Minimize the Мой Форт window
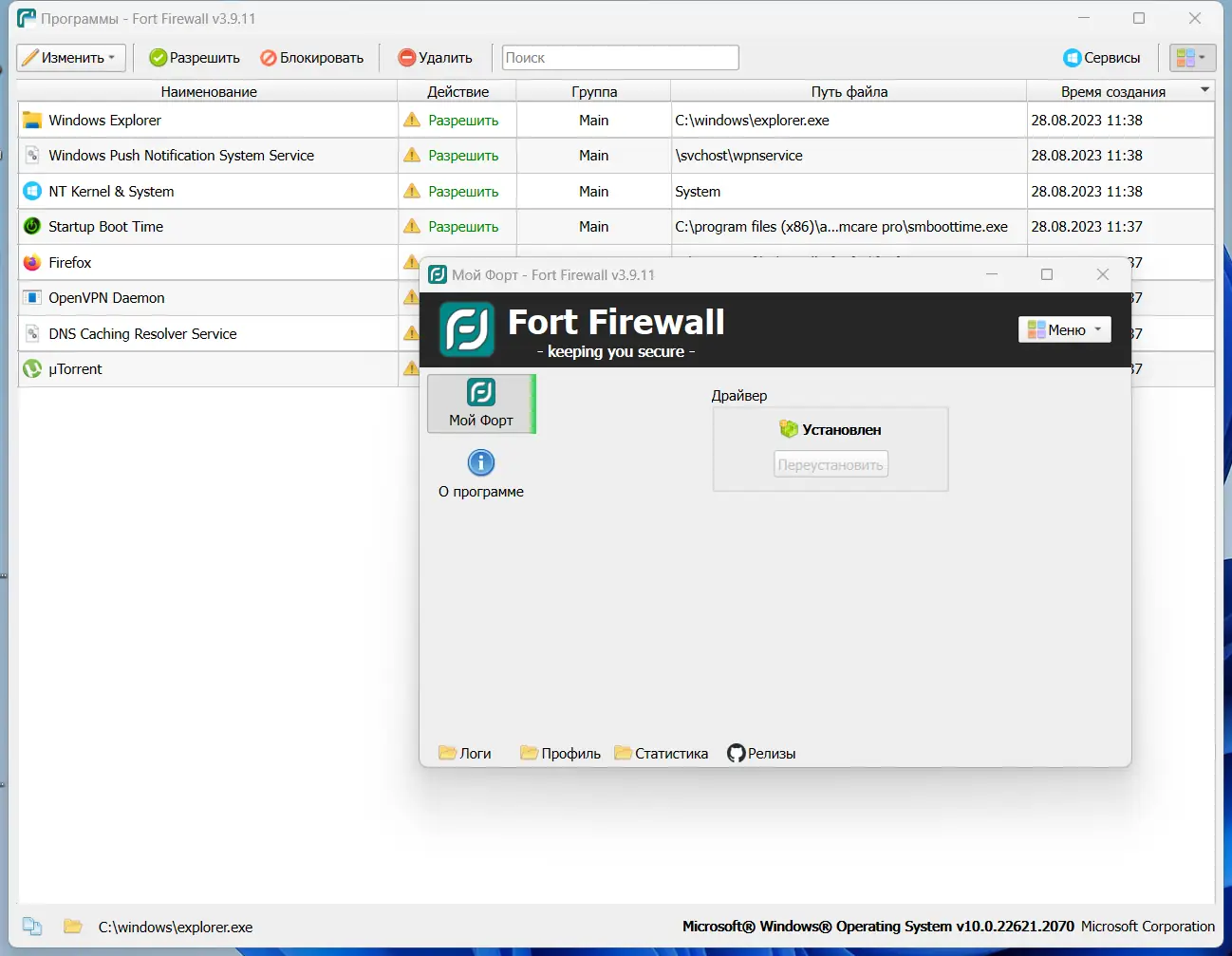The height and width of the screenshot is (956, 1232). (992, 274)
